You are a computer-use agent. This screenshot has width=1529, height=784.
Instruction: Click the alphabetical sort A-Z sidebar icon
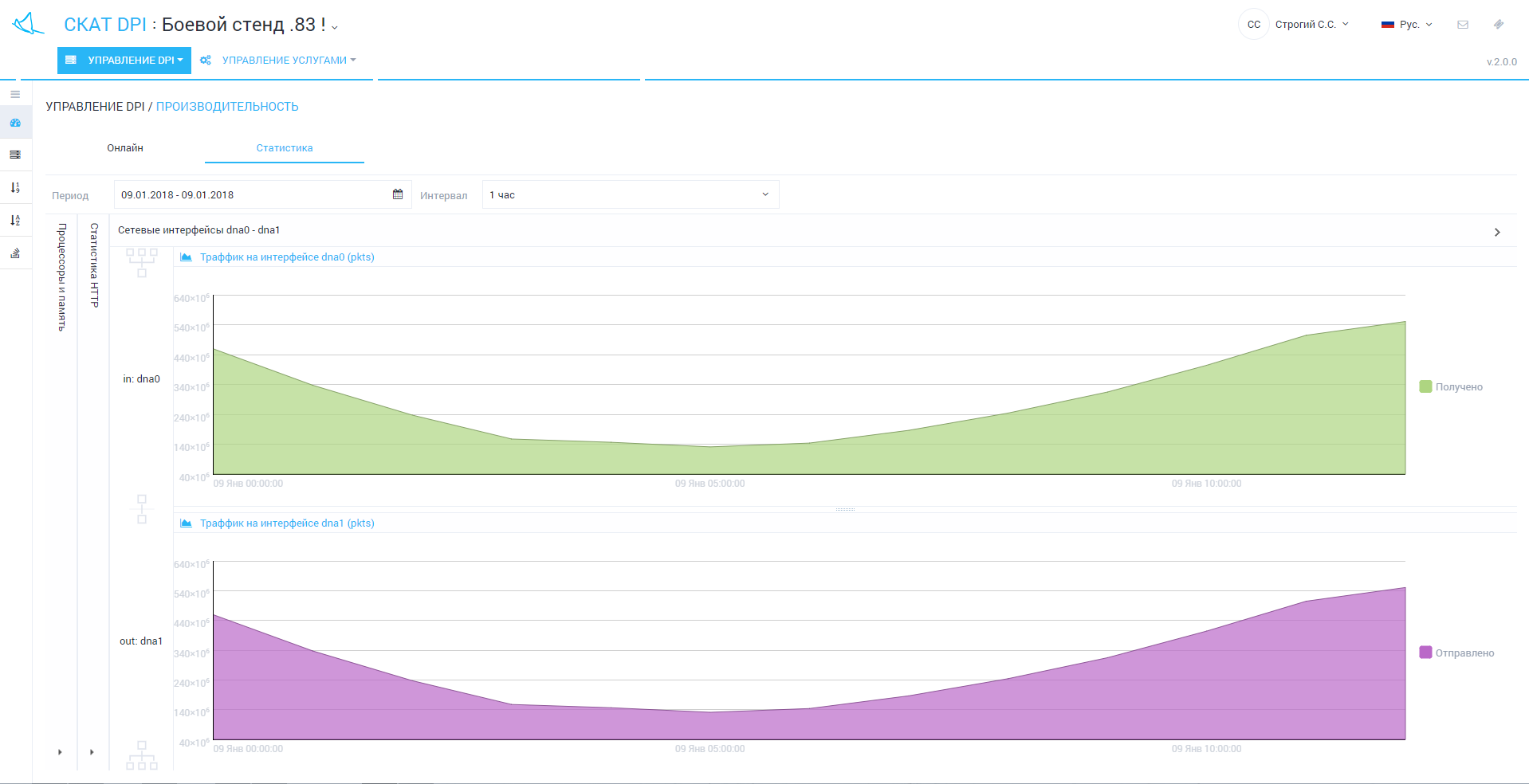click(15, 221)
